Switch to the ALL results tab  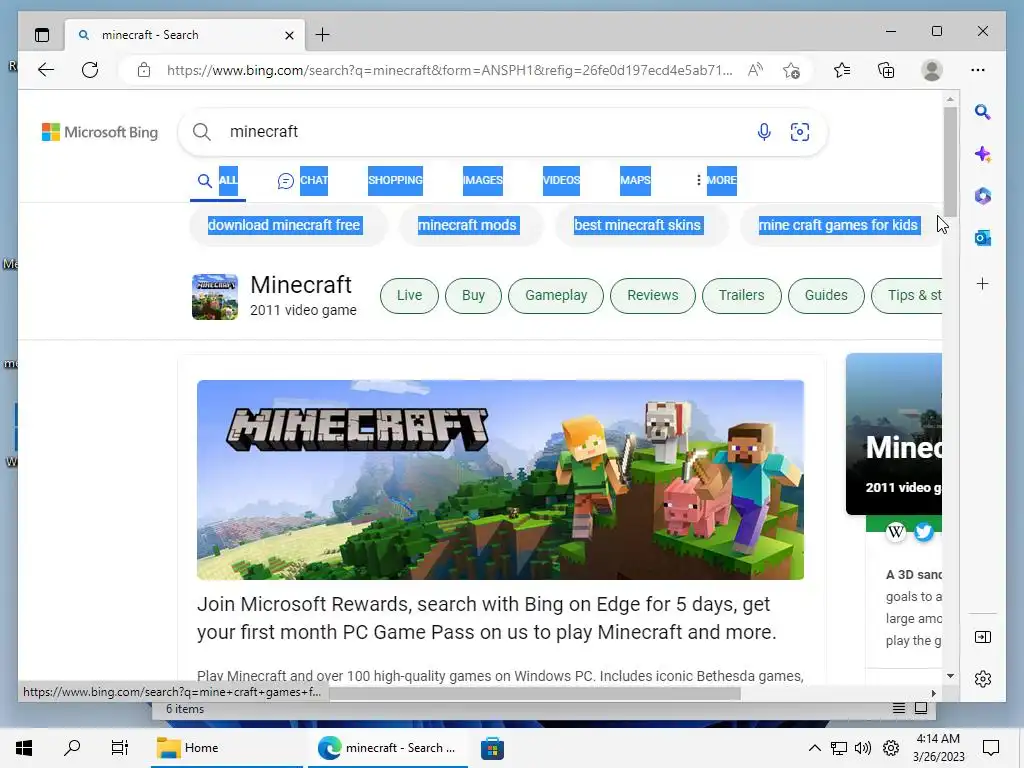click(217, 180)
